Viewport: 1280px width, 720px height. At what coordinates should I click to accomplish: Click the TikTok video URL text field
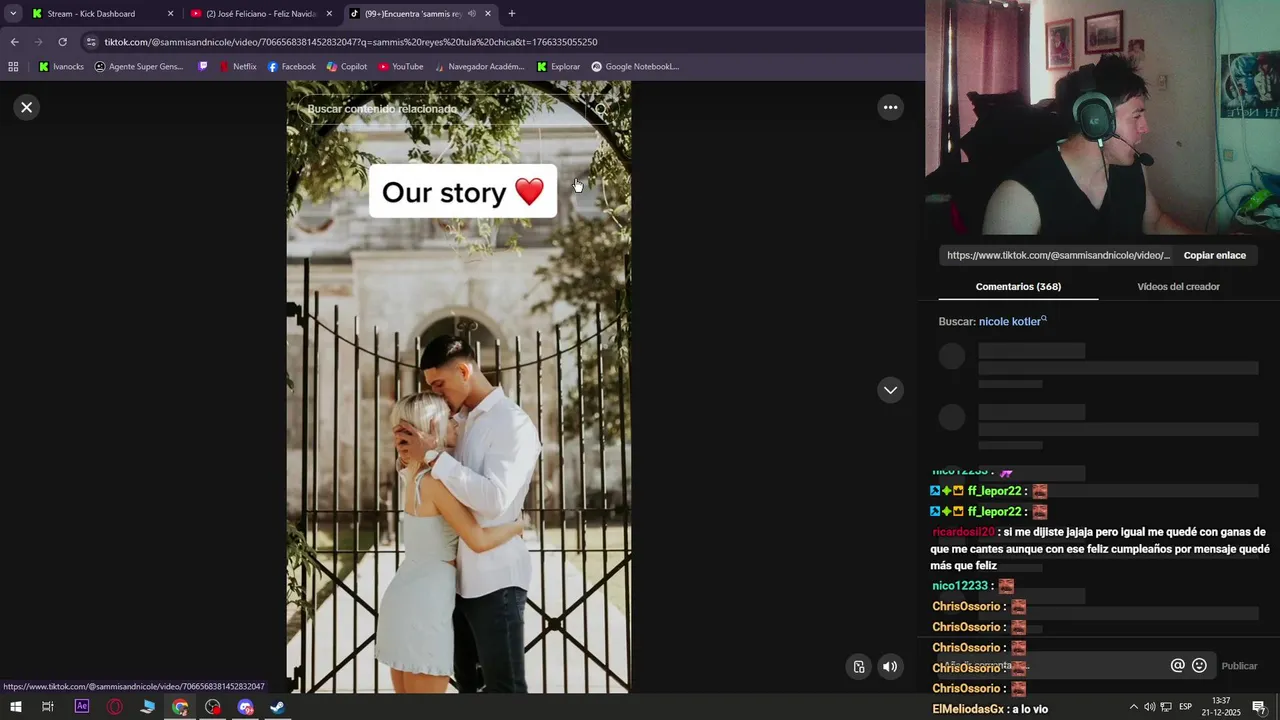coord(1057,255)
